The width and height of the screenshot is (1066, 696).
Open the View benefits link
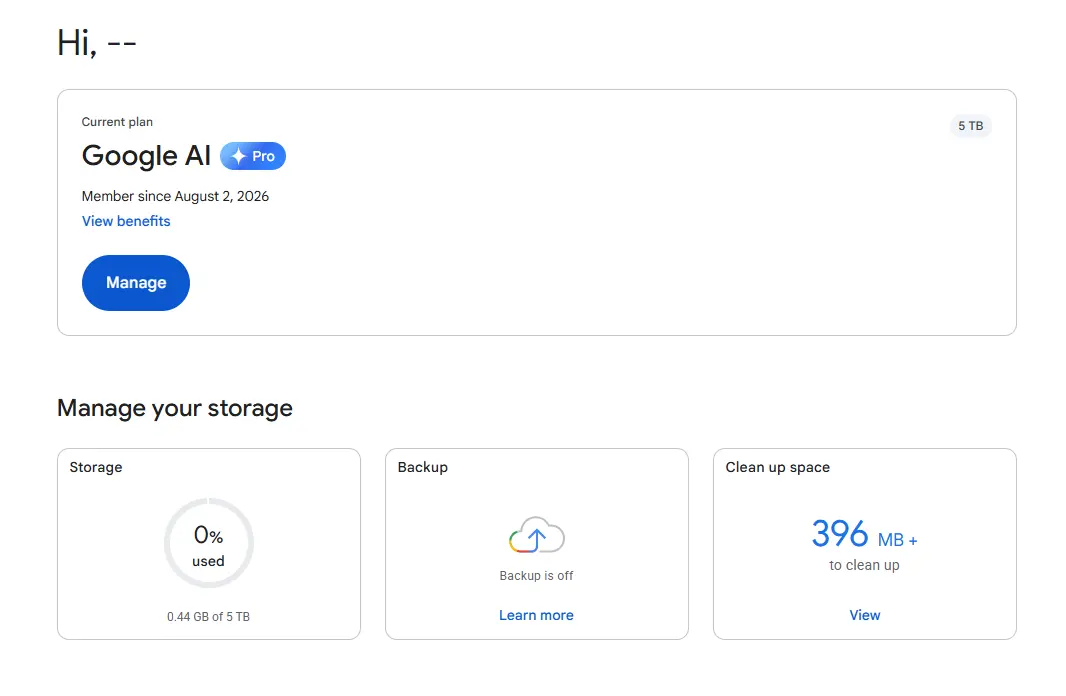coord(126,222)
